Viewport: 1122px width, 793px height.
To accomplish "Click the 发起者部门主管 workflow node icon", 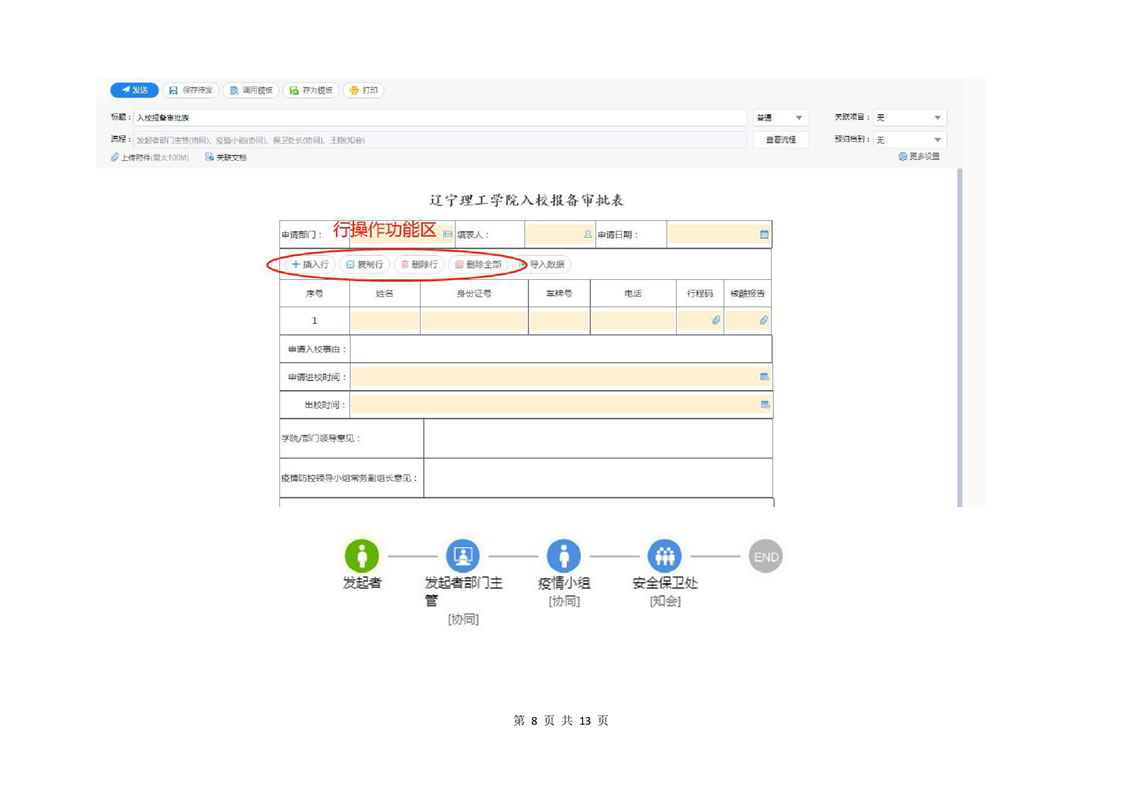I will click(x=463, y=555).
